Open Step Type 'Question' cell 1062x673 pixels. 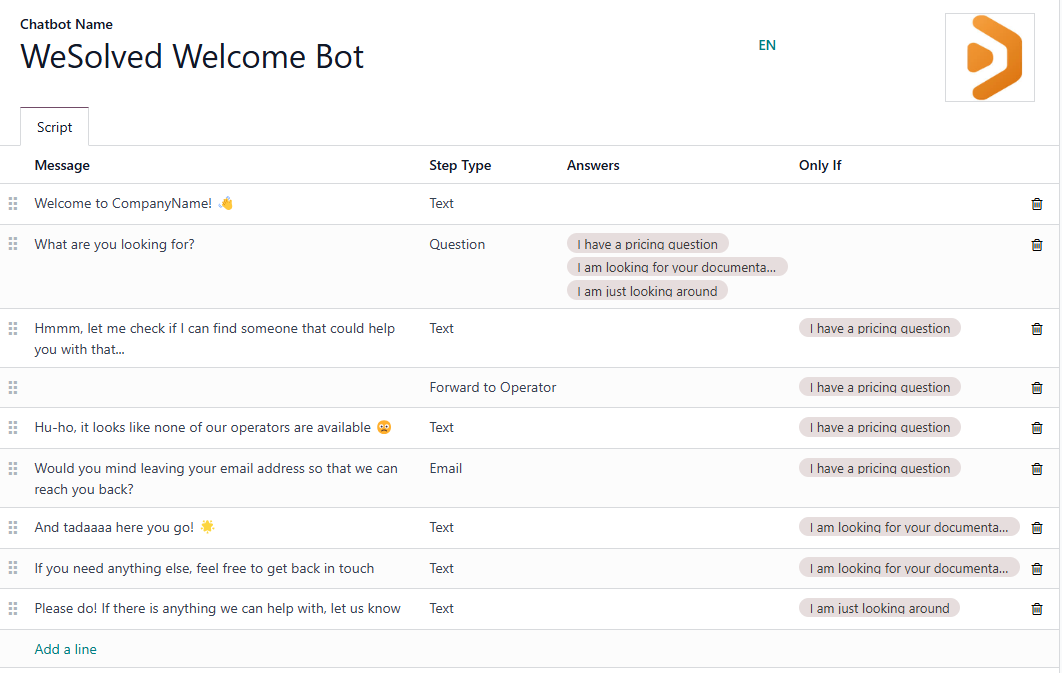pyautogui.click(x=457, y=244)
